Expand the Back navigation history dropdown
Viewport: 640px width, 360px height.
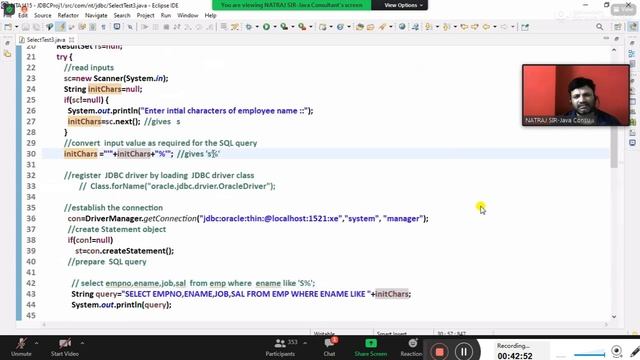pyautogui.click(x=495, y=27)
